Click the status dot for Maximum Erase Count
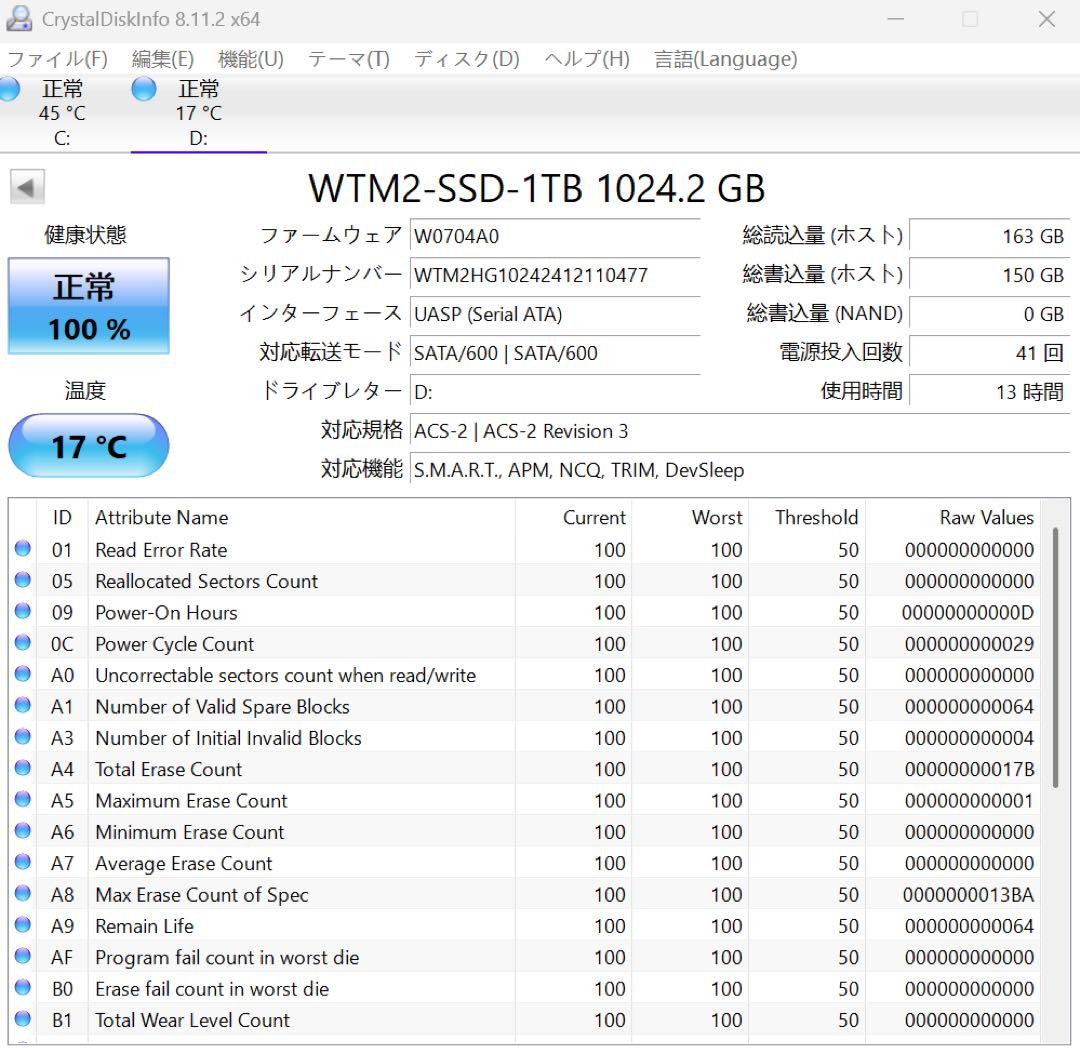This screenshot has height=1048, width=1080. tap(23, 799)
